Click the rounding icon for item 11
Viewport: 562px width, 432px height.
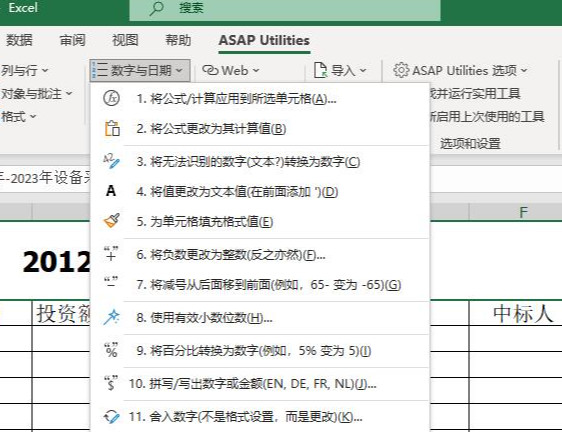point(111,417)
